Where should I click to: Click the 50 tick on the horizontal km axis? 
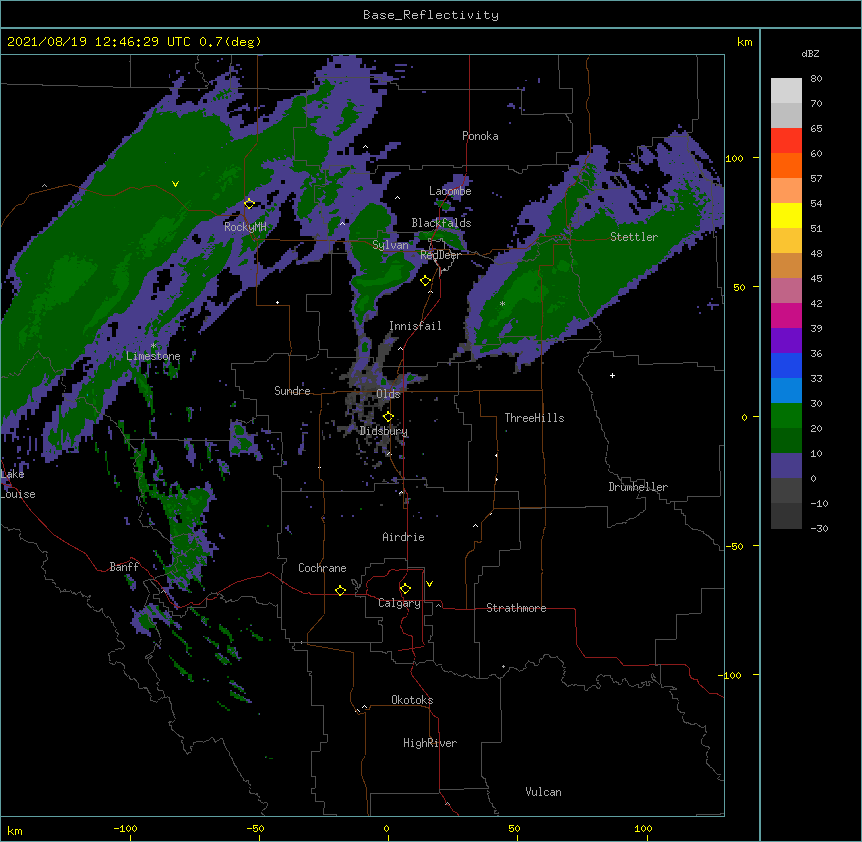[514, 828]
